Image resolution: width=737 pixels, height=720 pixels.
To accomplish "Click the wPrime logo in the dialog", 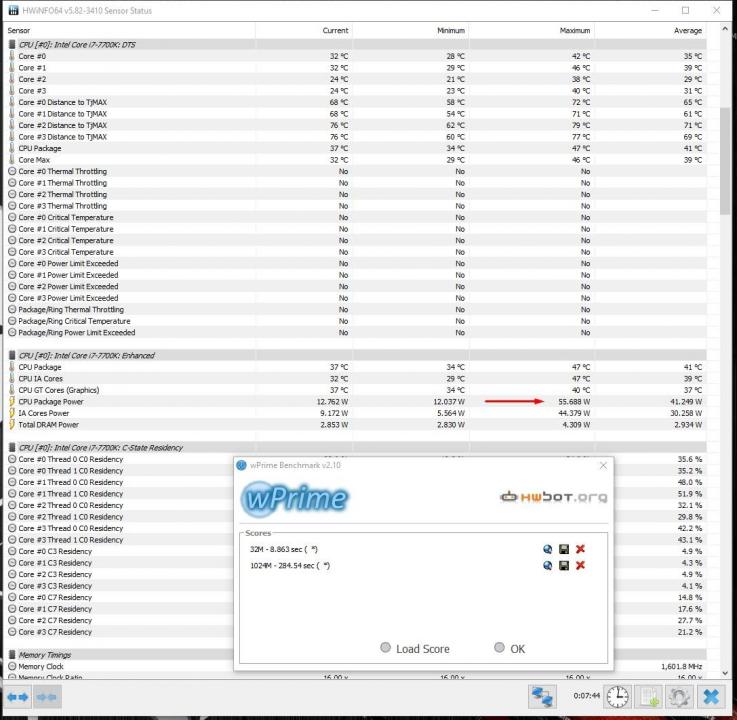I will pos(295,499).
